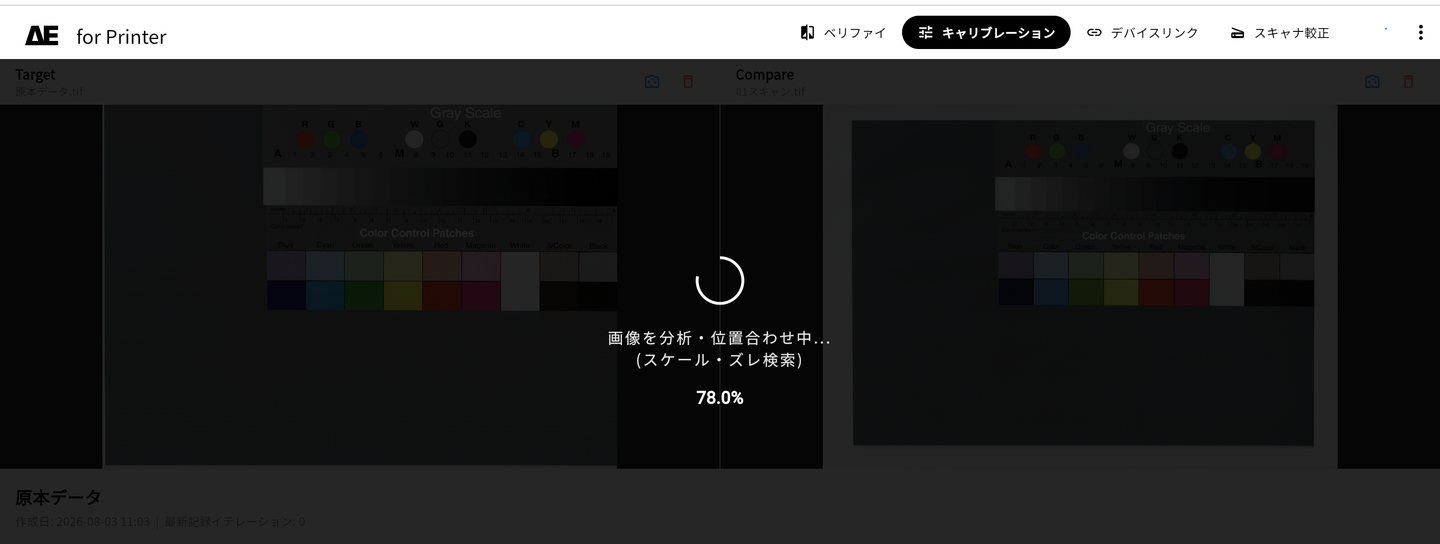Click the sliders icon in キャリブレーション
Image resolution: width=1440 pixels, height=544 pixels.
coord(926,32)
